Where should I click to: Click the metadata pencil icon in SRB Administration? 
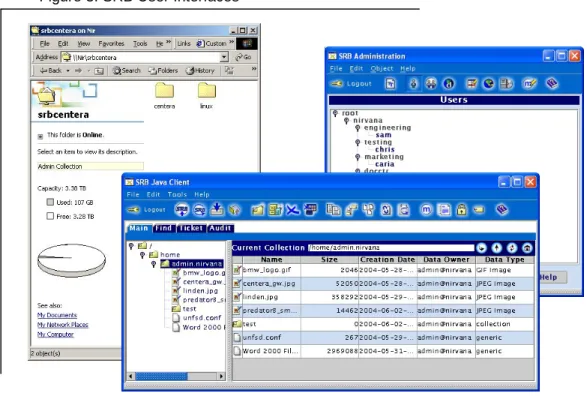point(529,84)
